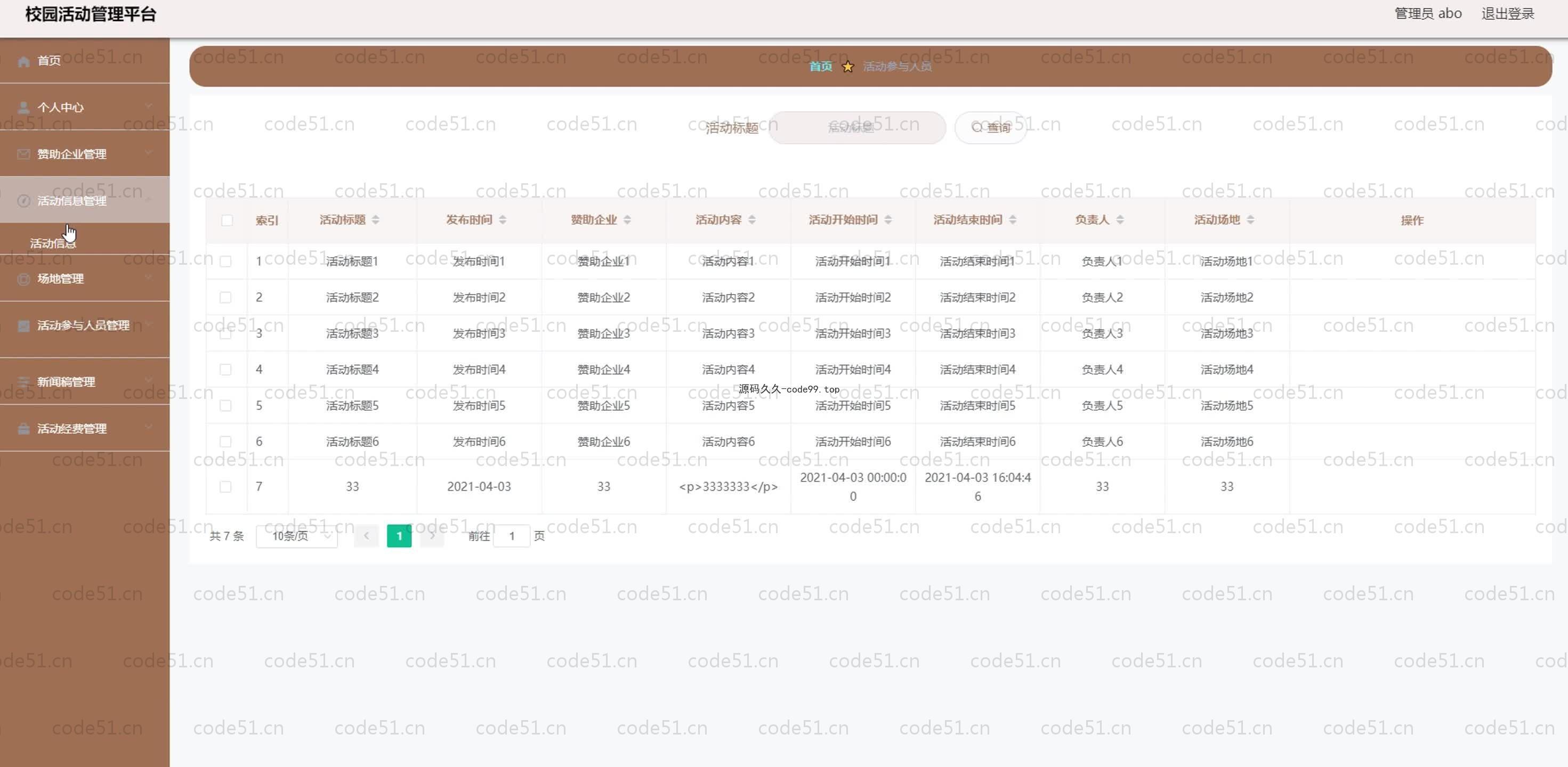Expand 活动经费管理 menu chevron
The width and height of the screenshot is (1568, 767).
pos(149,428)
